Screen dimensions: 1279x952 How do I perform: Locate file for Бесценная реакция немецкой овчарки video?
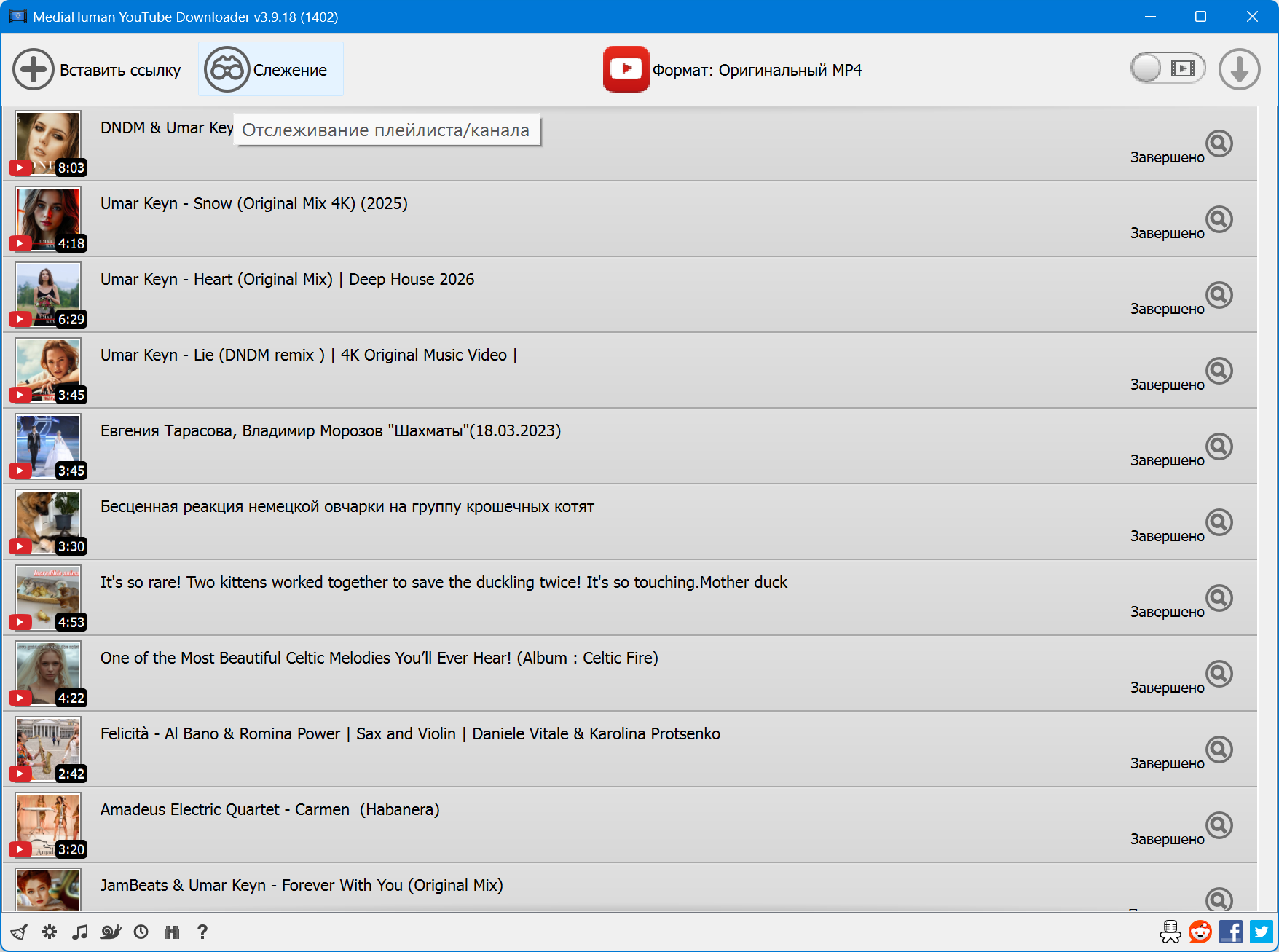pyautogui.click(x=1219, y=522)
